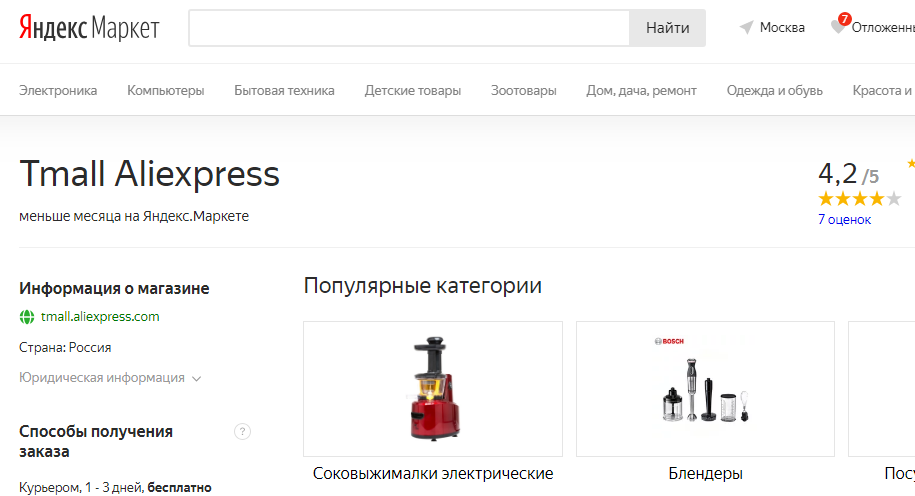Go to the Зоотовары category

523,91
